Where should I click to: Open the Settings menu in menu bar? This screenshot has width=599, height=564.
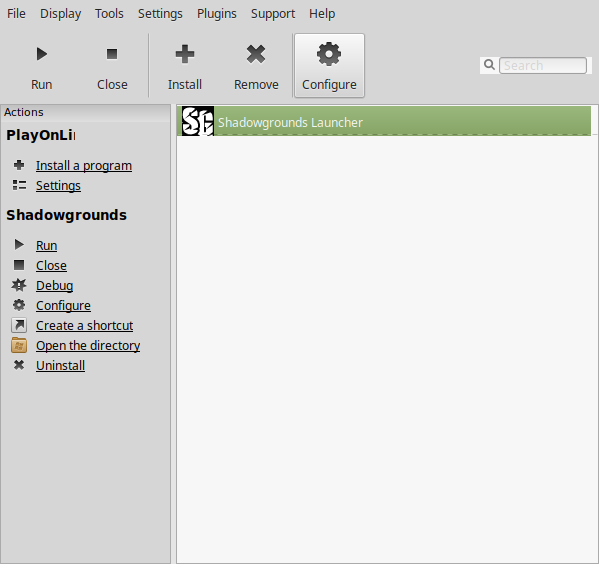pos(160,14)
